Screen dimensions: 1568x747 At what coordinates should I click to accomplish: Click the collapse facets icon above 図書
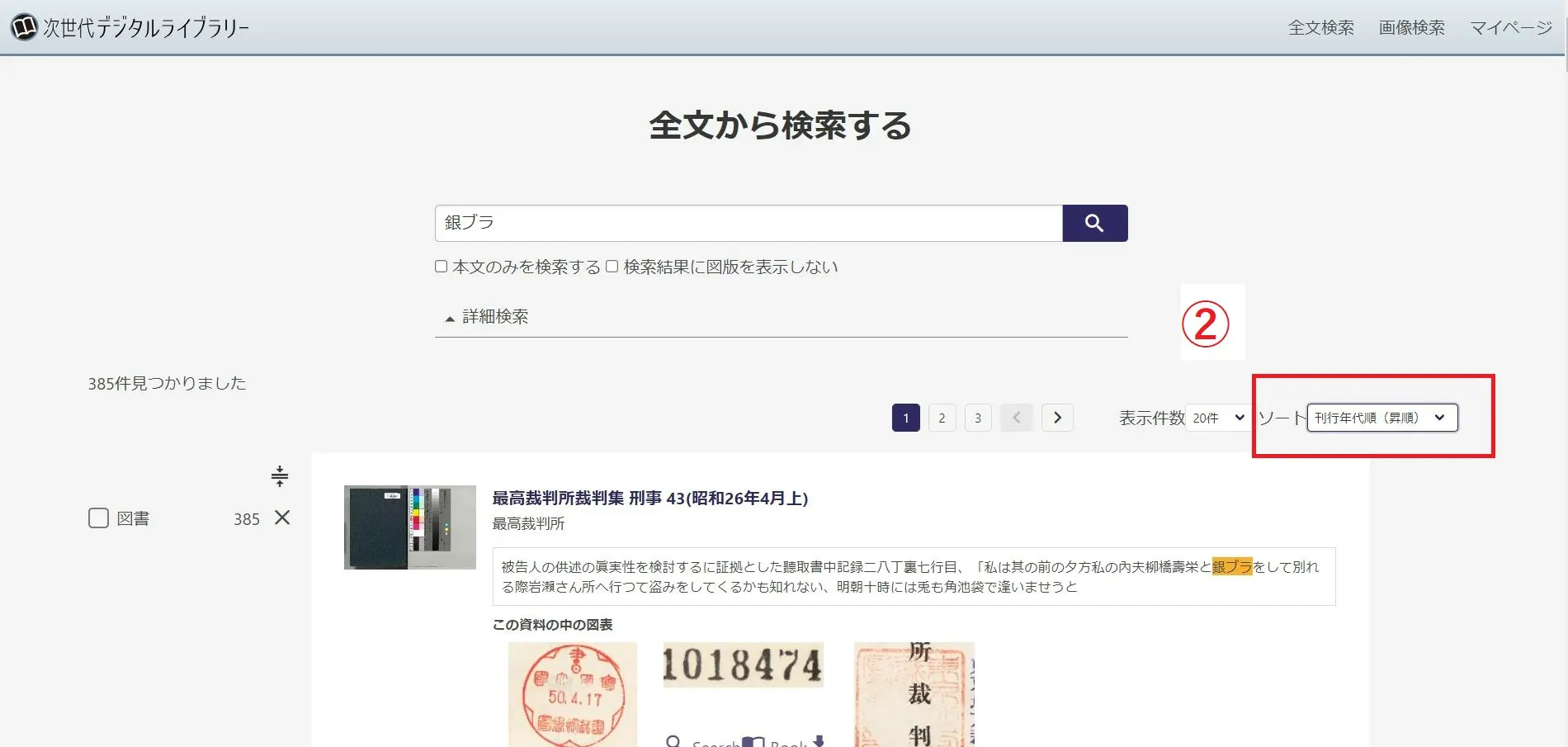[280, 475]
